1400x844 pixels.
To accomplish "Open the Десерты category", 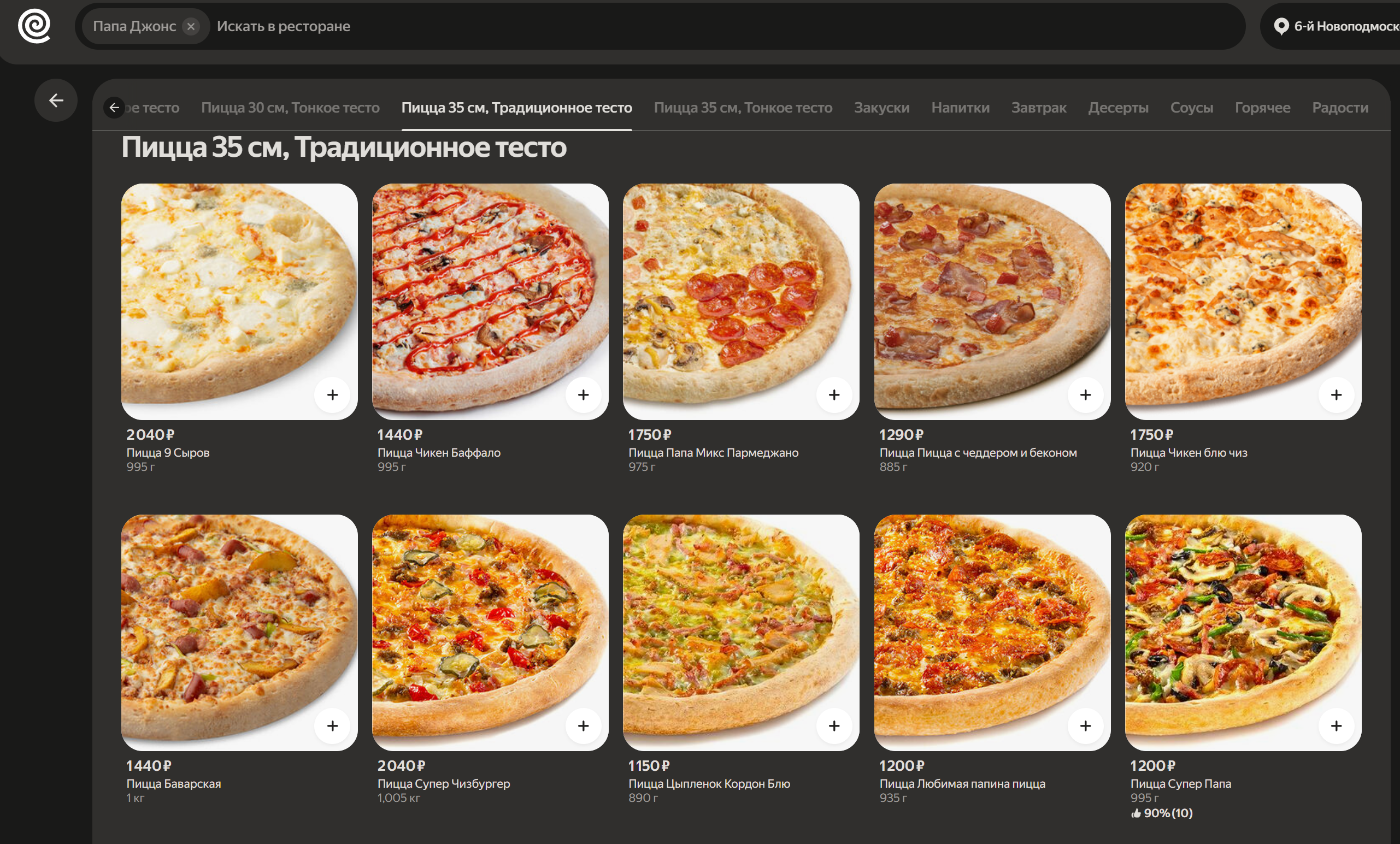I will pyautogui.click(x=1117, y=108).
